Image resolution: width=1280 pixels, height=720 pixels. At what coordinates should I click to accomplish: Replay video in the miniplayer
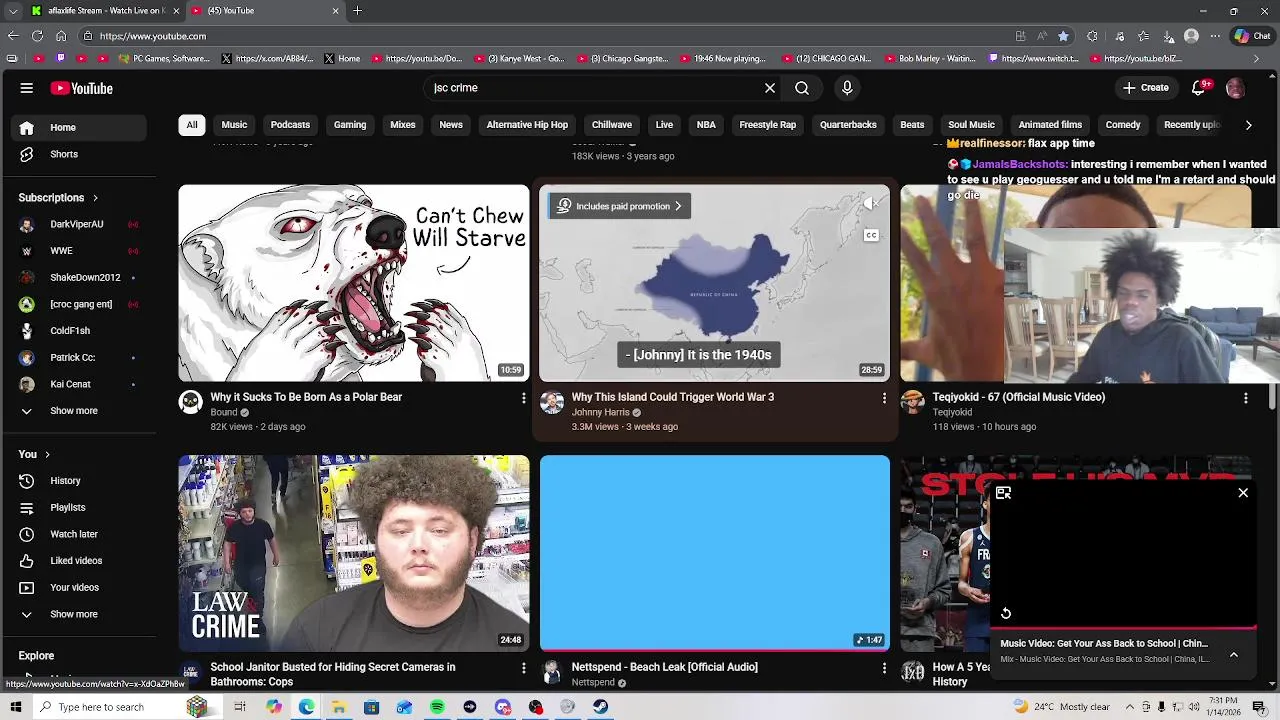pyautogui.click(x=1006, y=613)
